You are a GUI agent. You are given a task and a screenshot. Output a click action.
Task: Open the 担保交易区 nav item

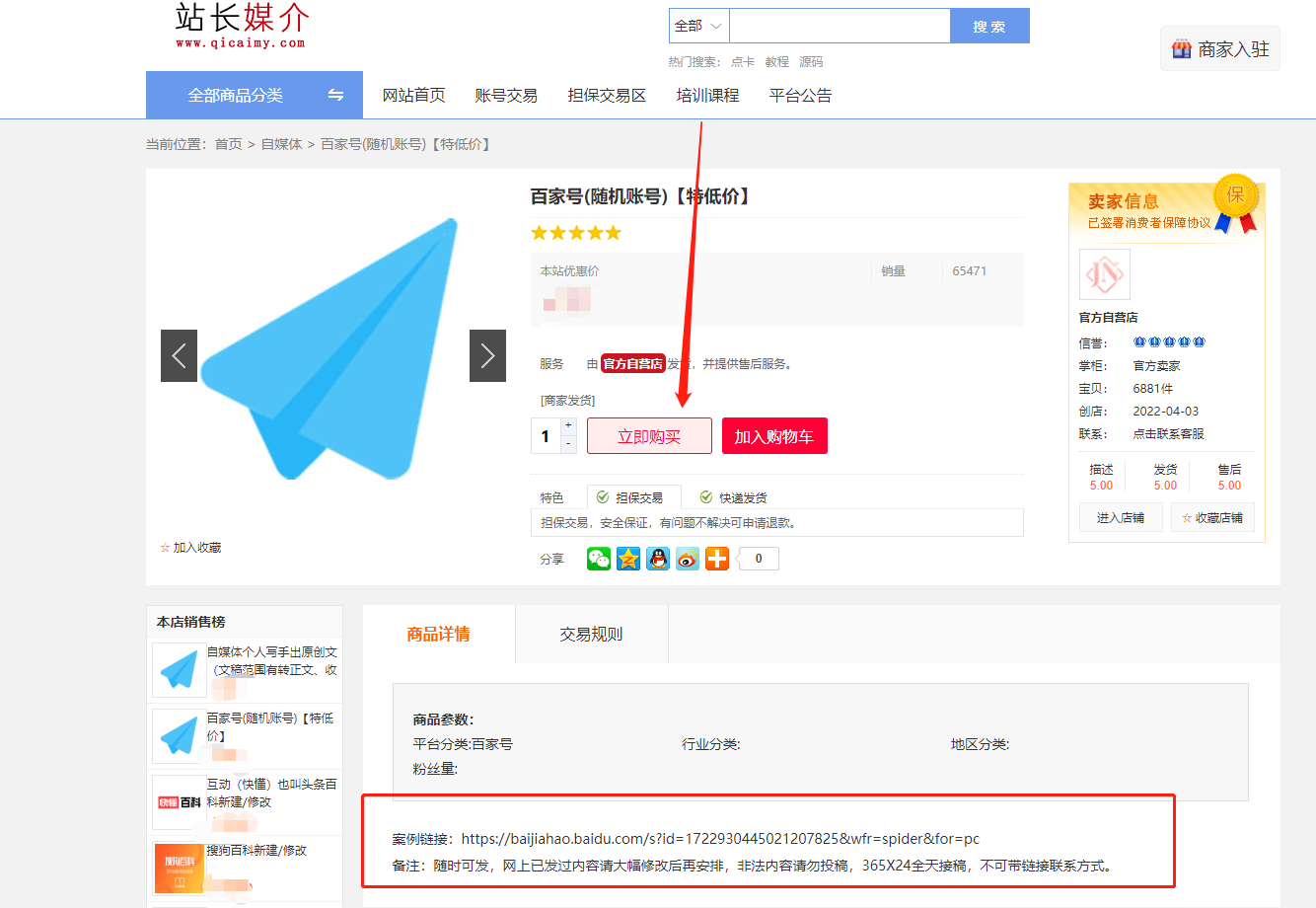[x=607, y=95]
